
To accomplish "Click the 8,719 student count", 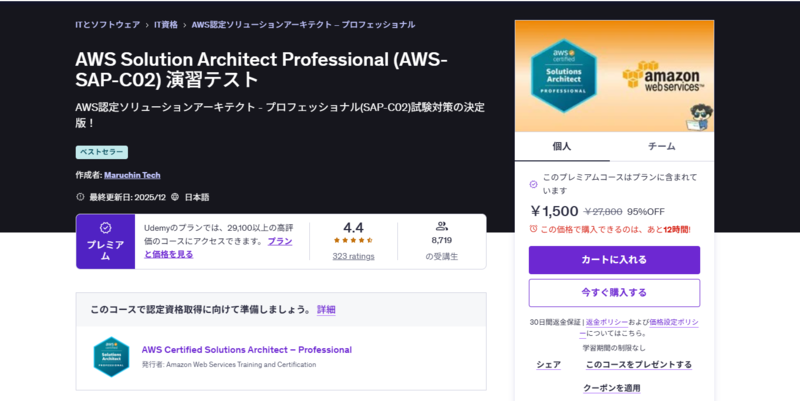I will click(x=442, y=240).
